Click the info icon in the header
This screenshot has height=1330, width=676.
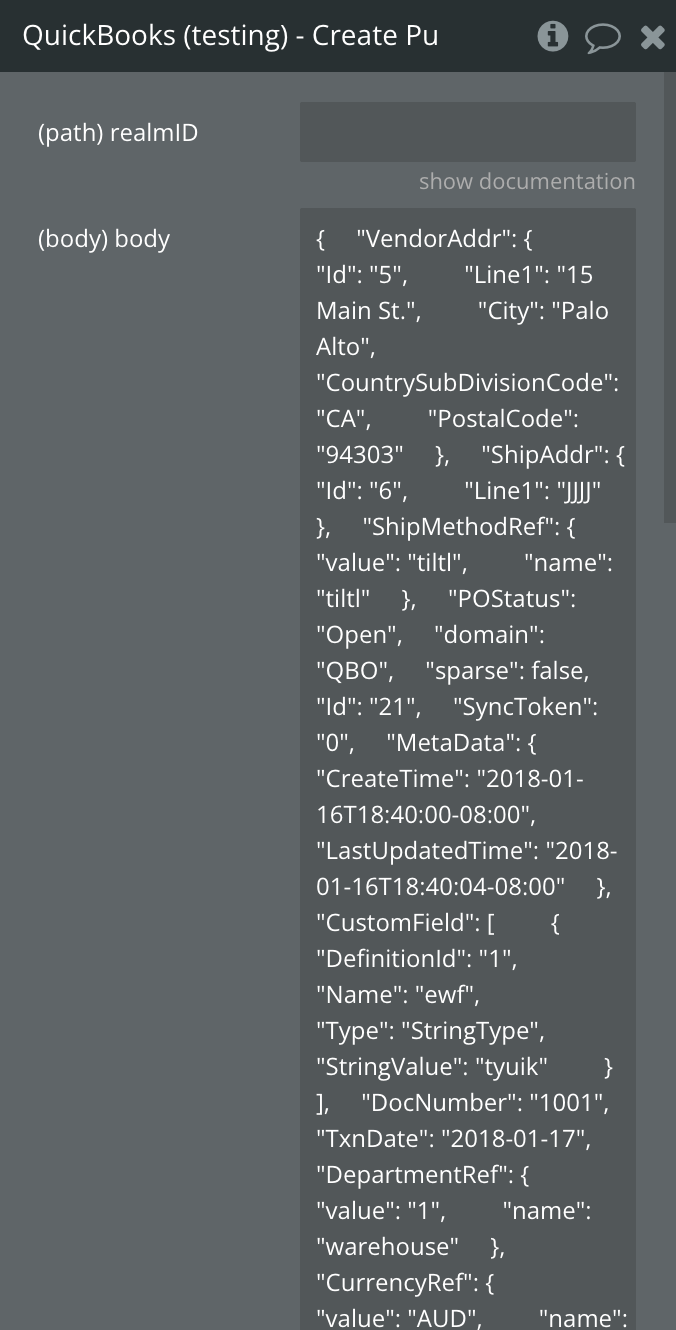[x=552, y=37]
